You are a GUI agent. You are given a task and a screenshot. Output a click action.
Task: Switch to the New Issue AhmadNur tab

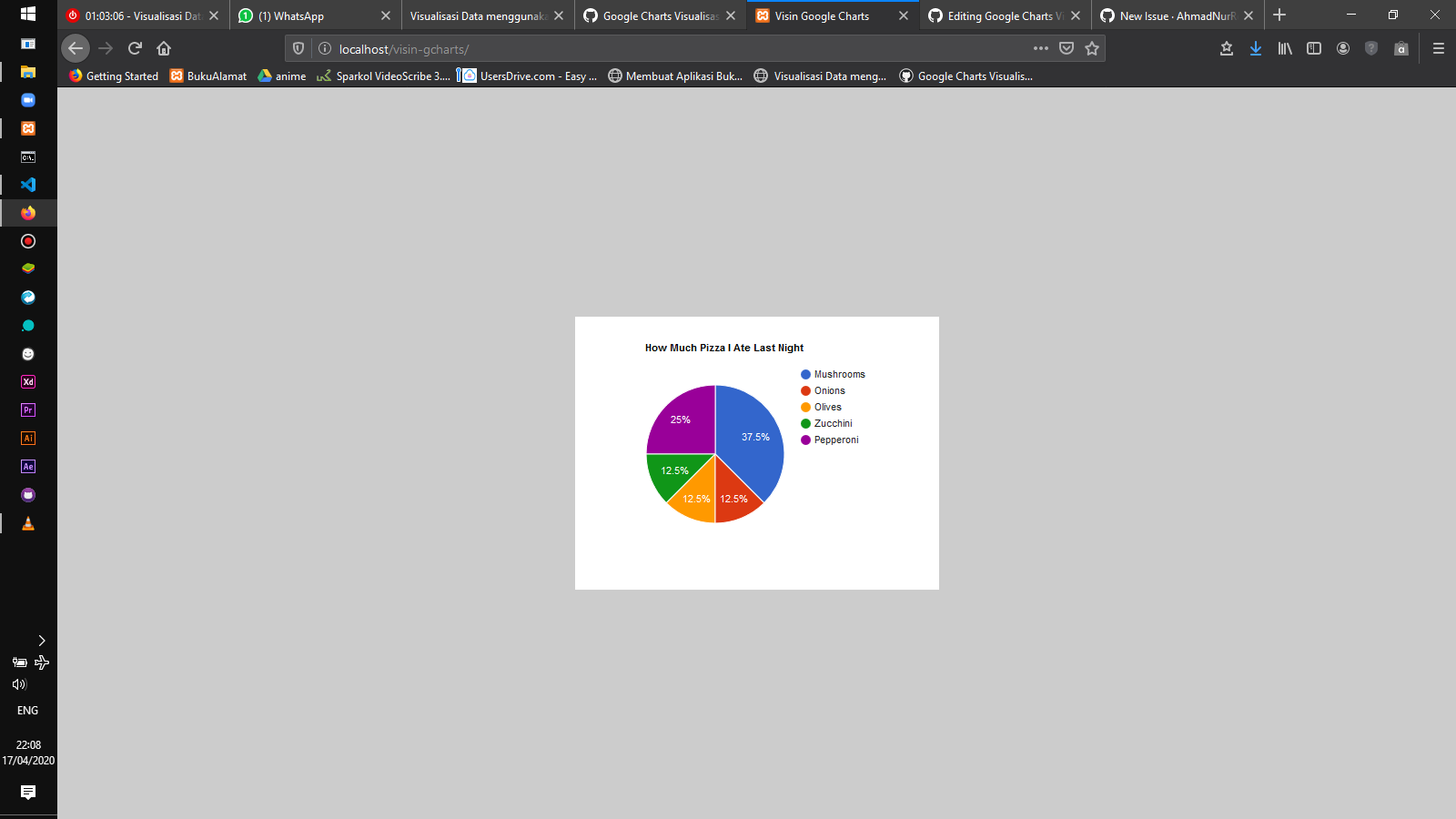tap(1178, 15)
